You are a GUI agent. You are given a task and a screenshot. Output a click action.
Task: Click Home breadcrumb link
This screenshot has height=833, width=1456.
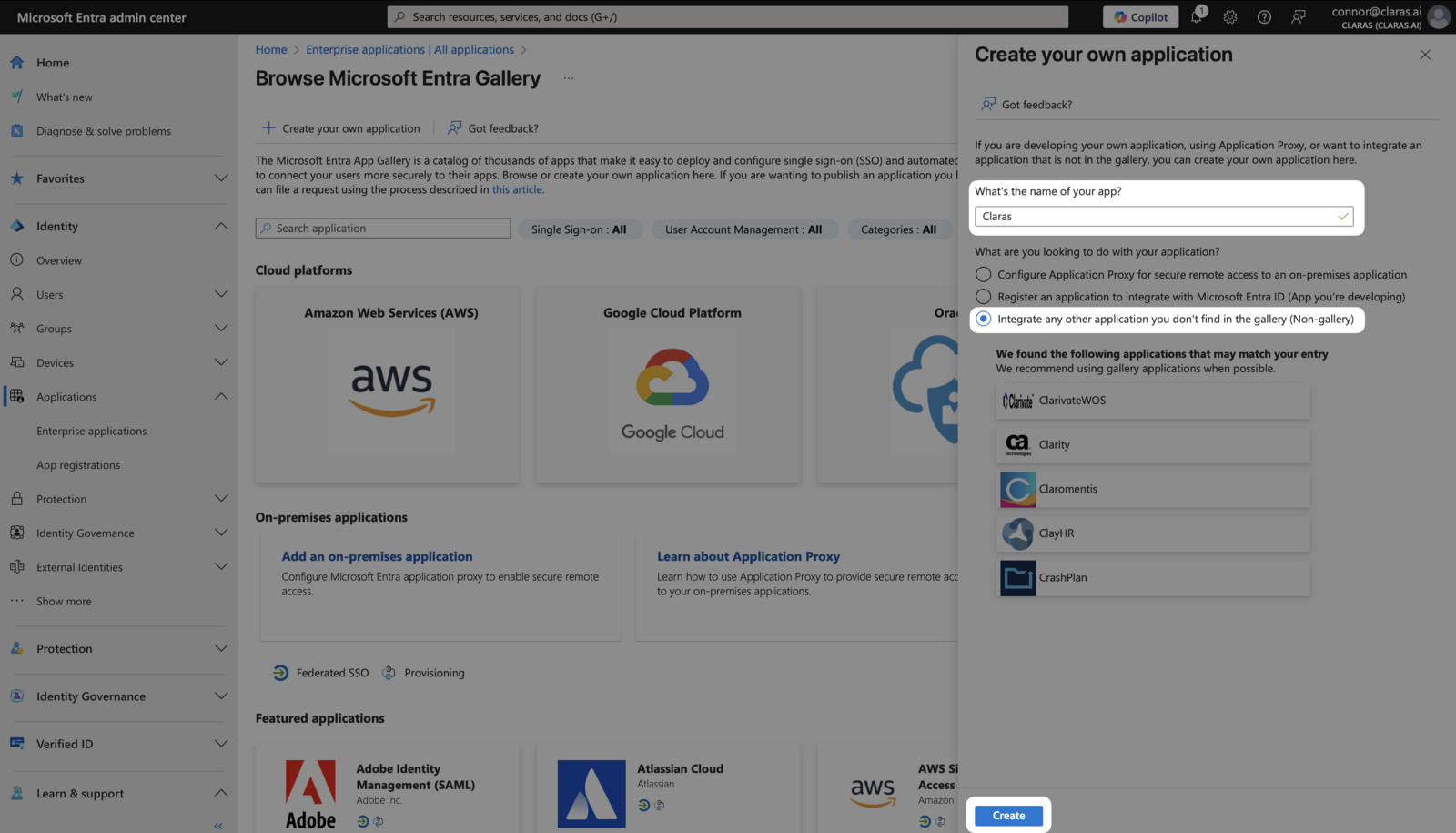271,49
